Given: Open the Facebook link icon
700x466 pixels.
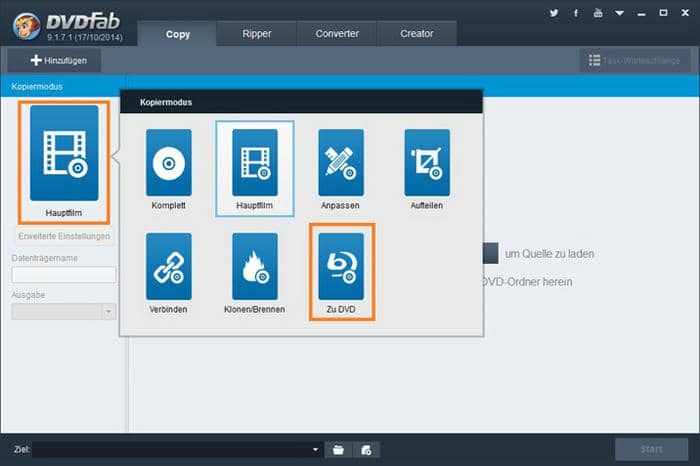Looking at the screenshot, I should coord(576,13).
